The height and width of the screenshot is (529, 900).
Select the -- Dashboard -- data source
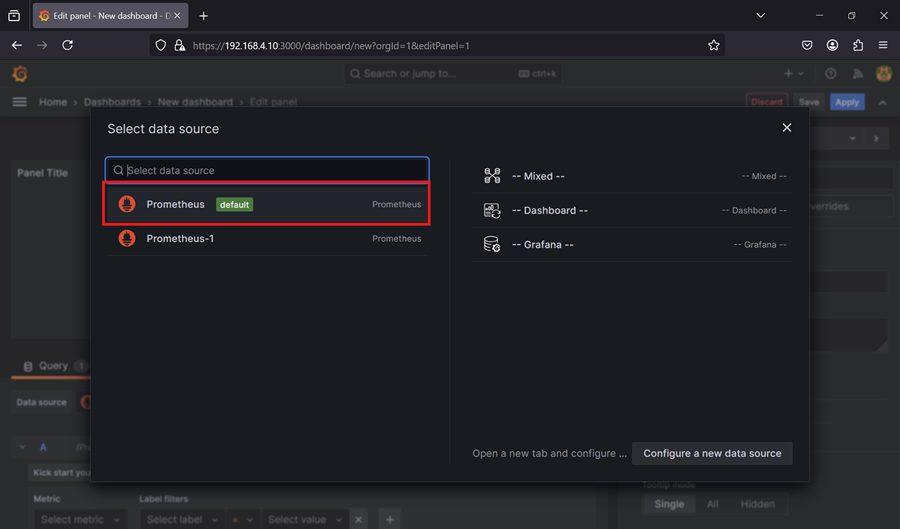point(633,211)
